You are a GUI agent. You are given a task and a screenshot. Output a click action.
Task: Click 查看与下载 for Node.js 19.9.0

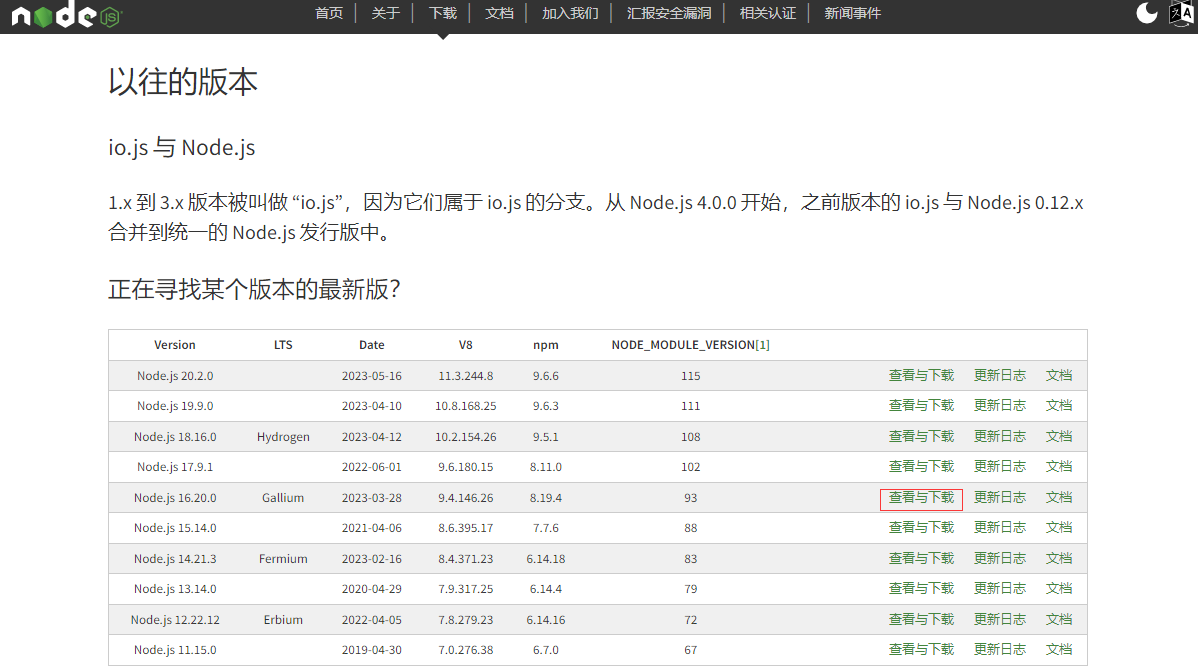point(921,406)
